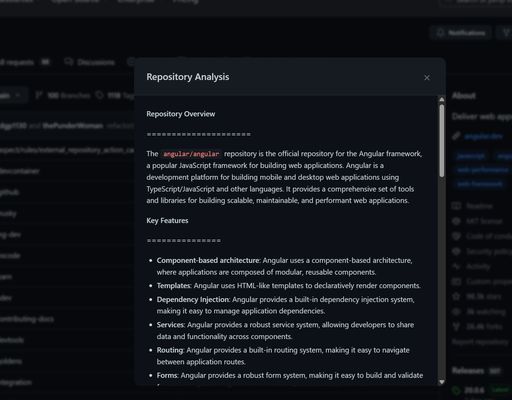Click the 'Forms' bullet label
Viewport: 512px width, 400px height.
(x=167, y=375)
